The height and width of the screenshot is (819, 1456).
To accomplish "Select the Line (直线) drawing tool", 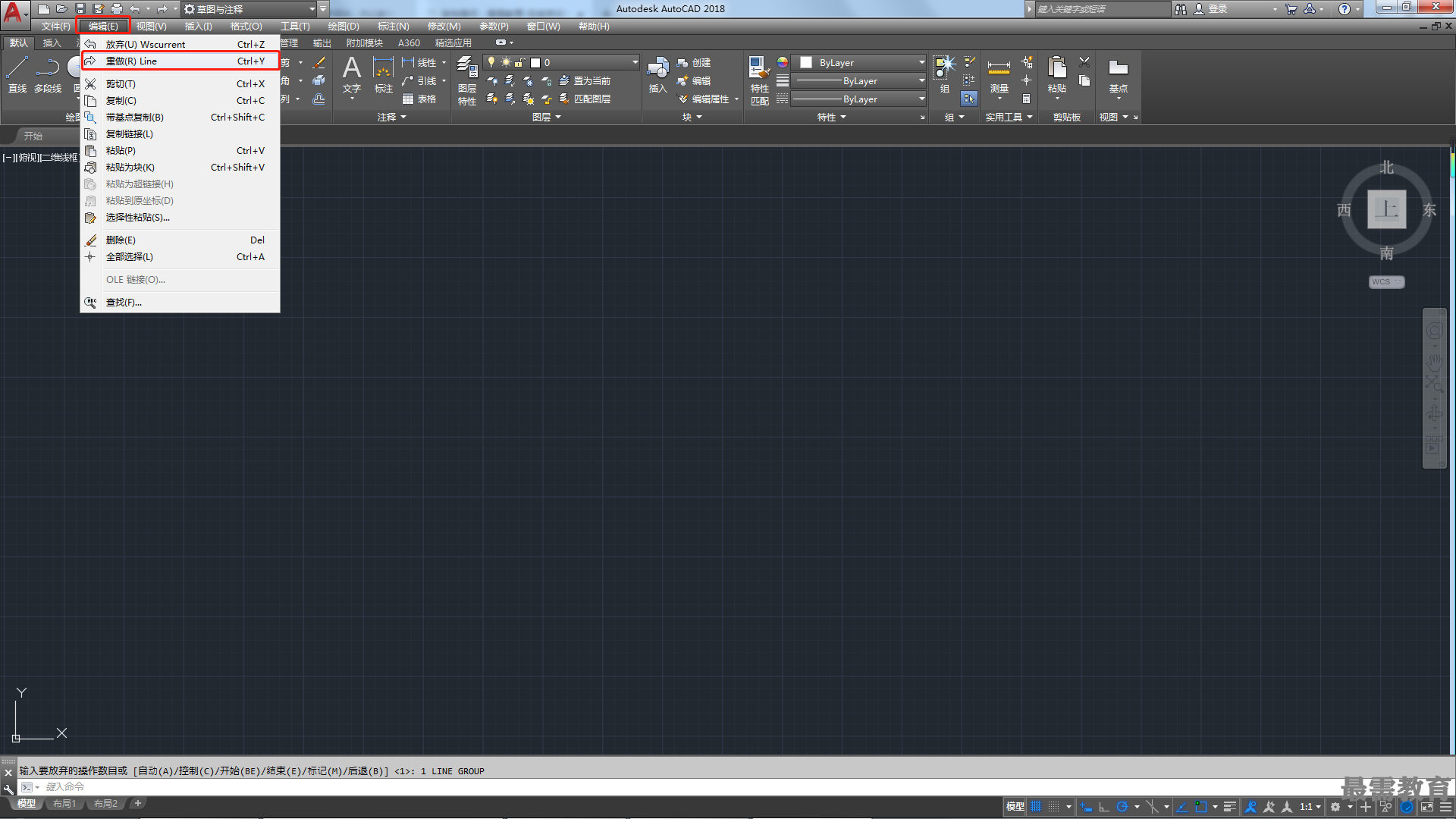I will point(17,74).
